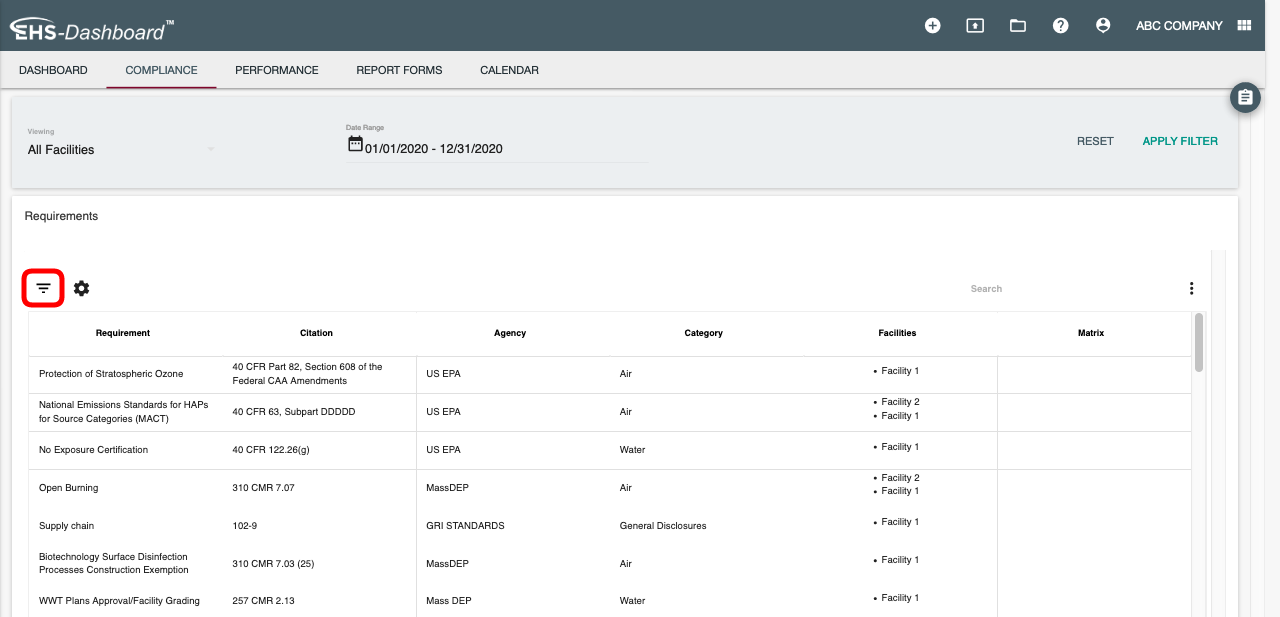Open the help question mark icon

pyautogui.click(x=1061, y=26)
